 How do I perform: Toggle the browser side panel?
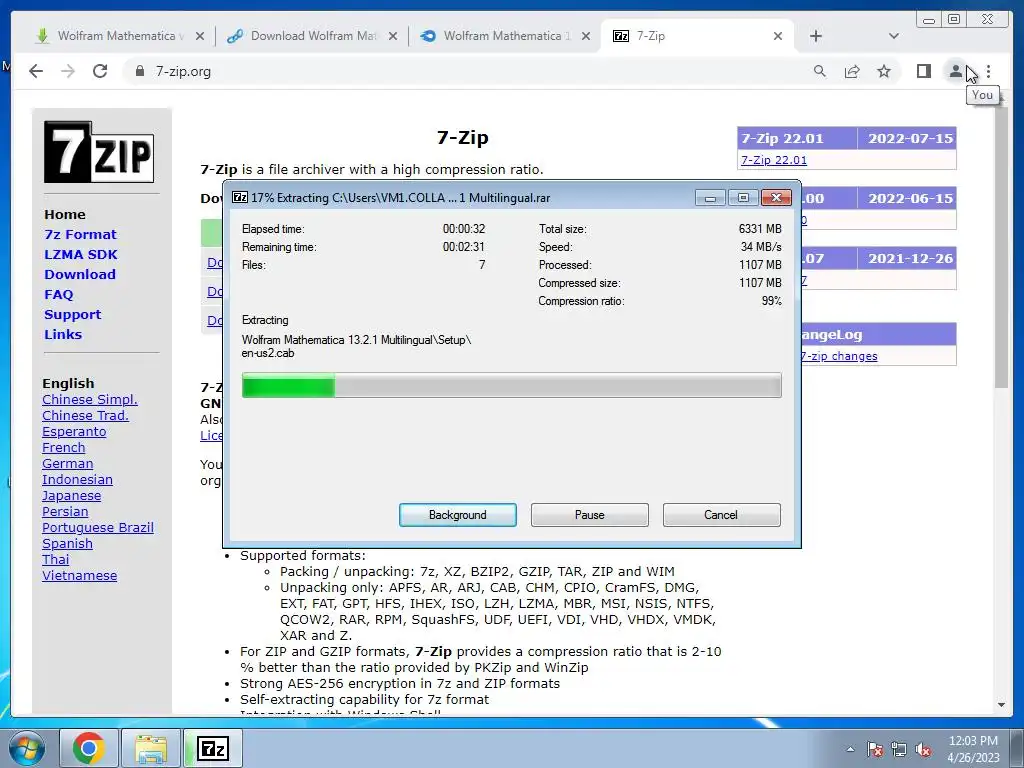pyautogui.click(x=923, y=71)
